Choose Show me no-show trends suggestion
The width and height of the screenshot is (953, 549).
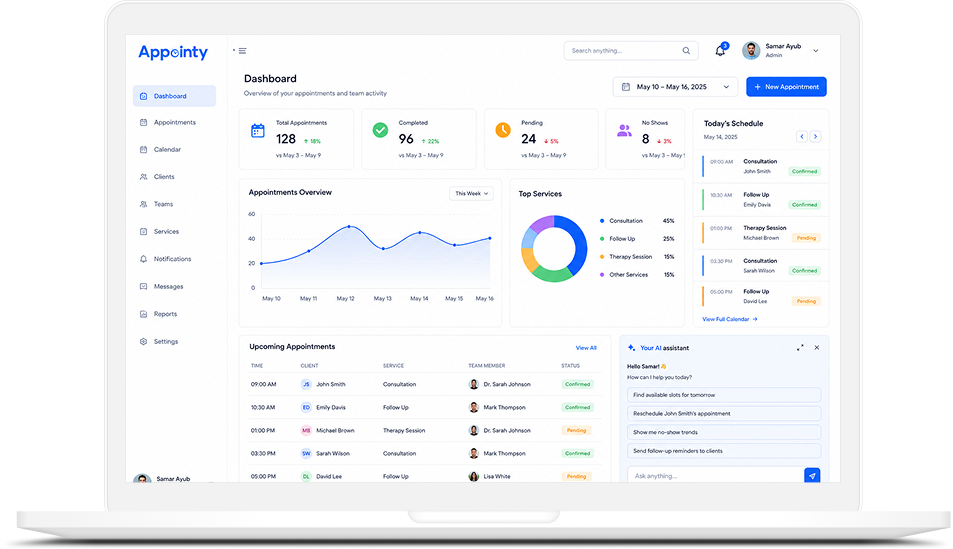tap(724, 433)
